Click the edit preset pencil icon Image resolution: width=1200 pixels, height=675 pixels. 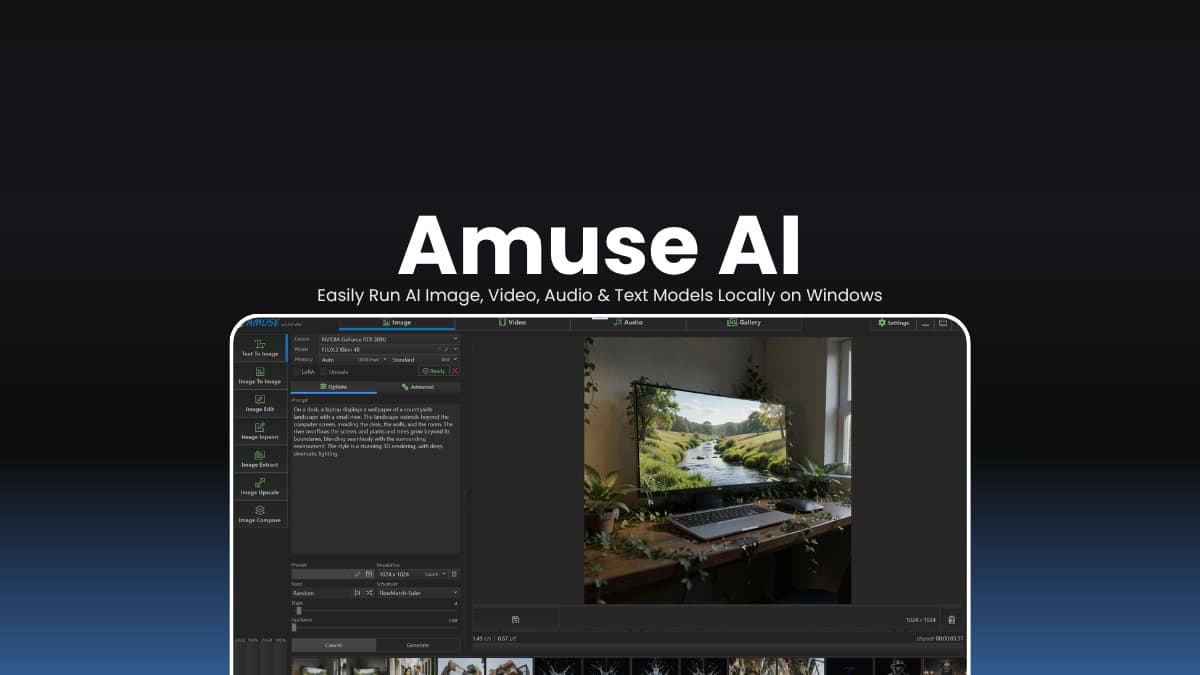(357, 574)
